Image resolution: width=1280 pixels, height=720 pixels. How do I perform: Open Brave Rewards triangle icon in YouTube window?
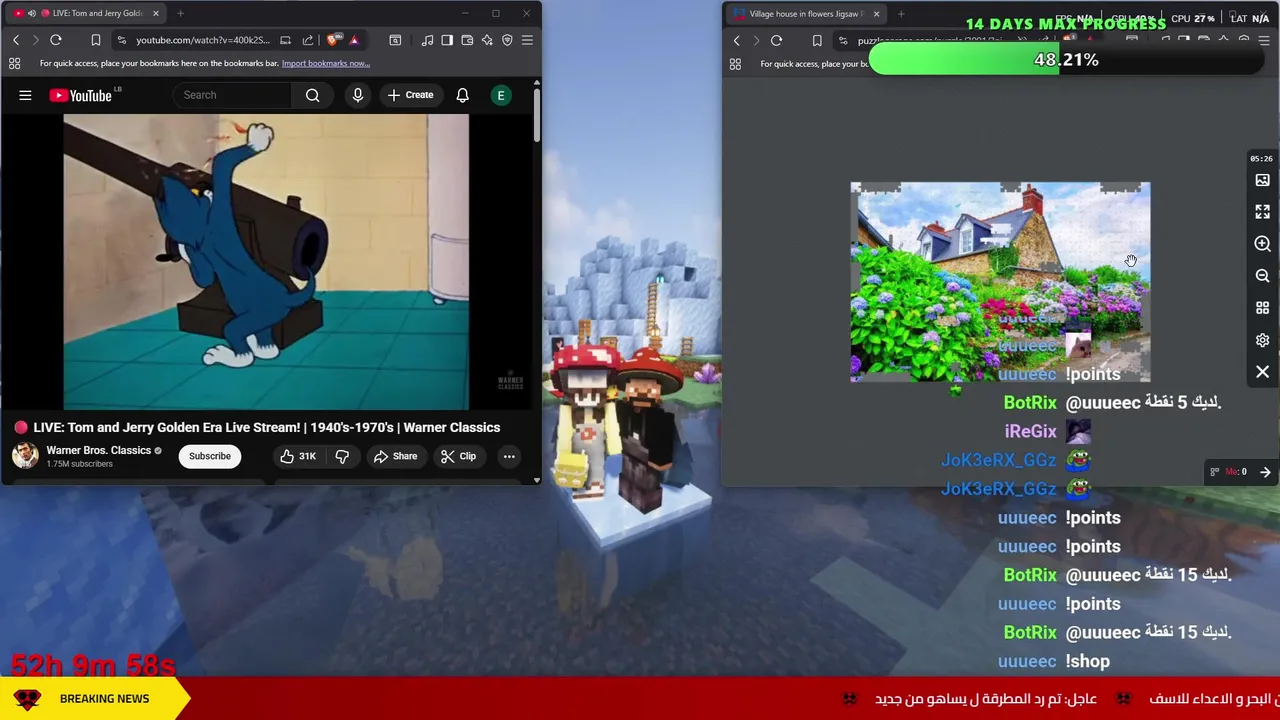pyautogui.click(x=354, y=40)
